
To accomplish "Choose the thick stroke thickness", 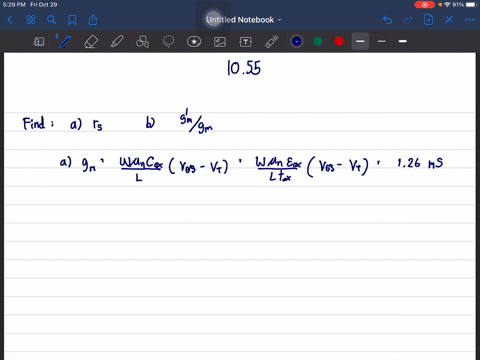I will click(x=403, y=41).
